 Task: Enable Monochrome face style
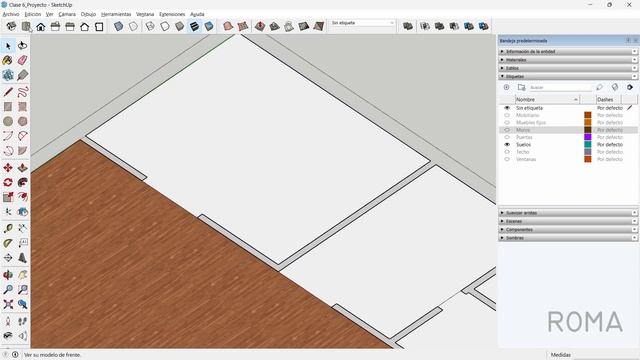[209, 27]
